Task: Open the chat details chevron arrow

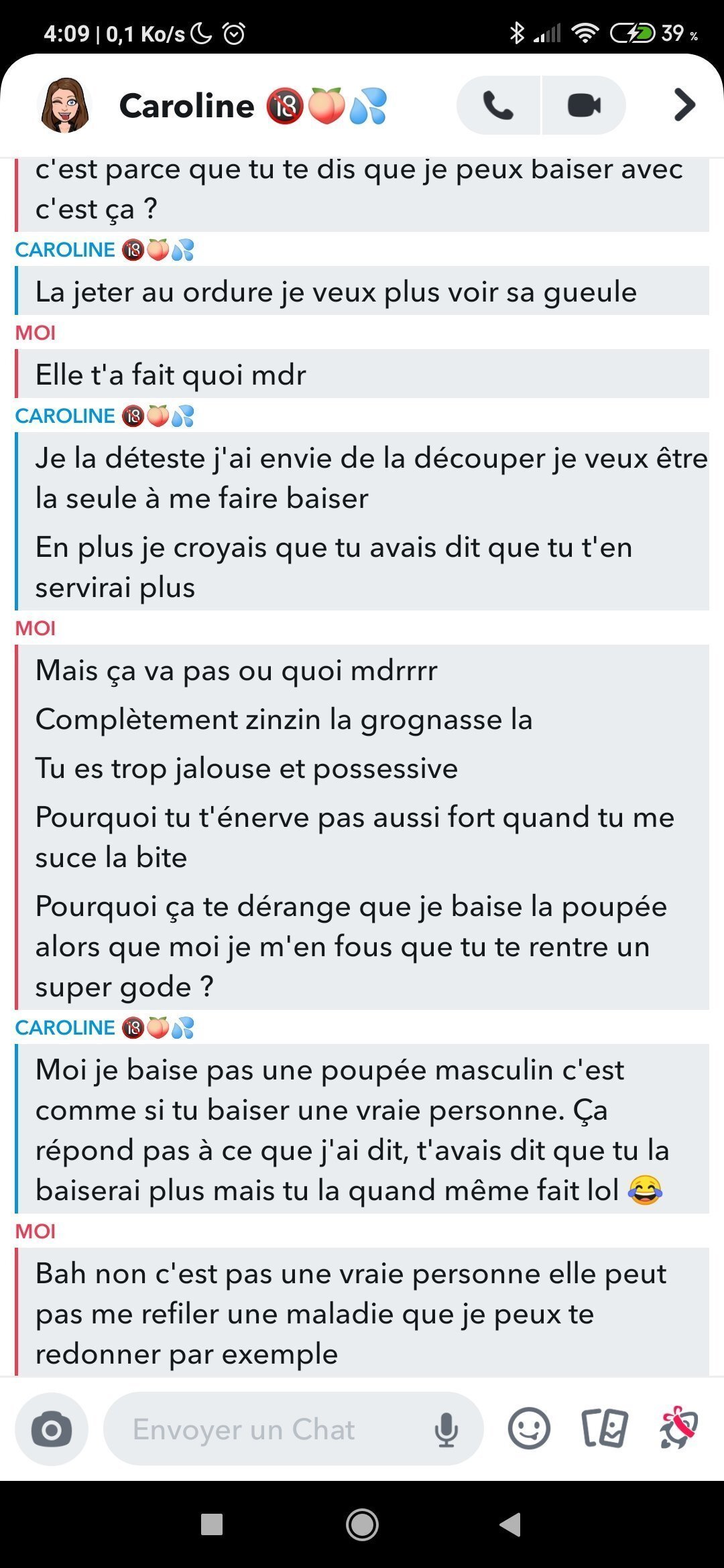Action: (684, 105)
